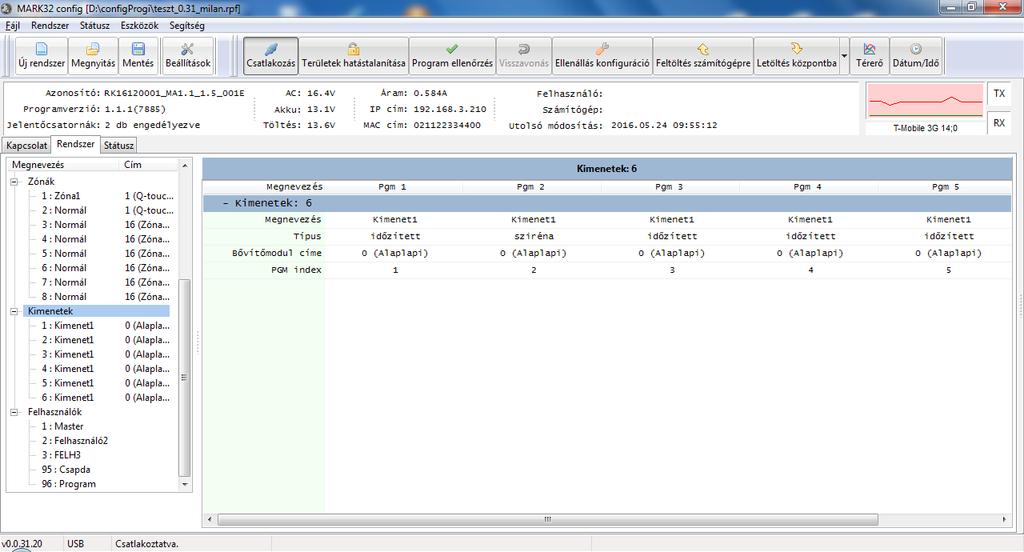Image resolution: width=1024 pixels, height=552 pixels.
Task: Open Ellenállás konfiguráció tool
Action: pos(602,56)
